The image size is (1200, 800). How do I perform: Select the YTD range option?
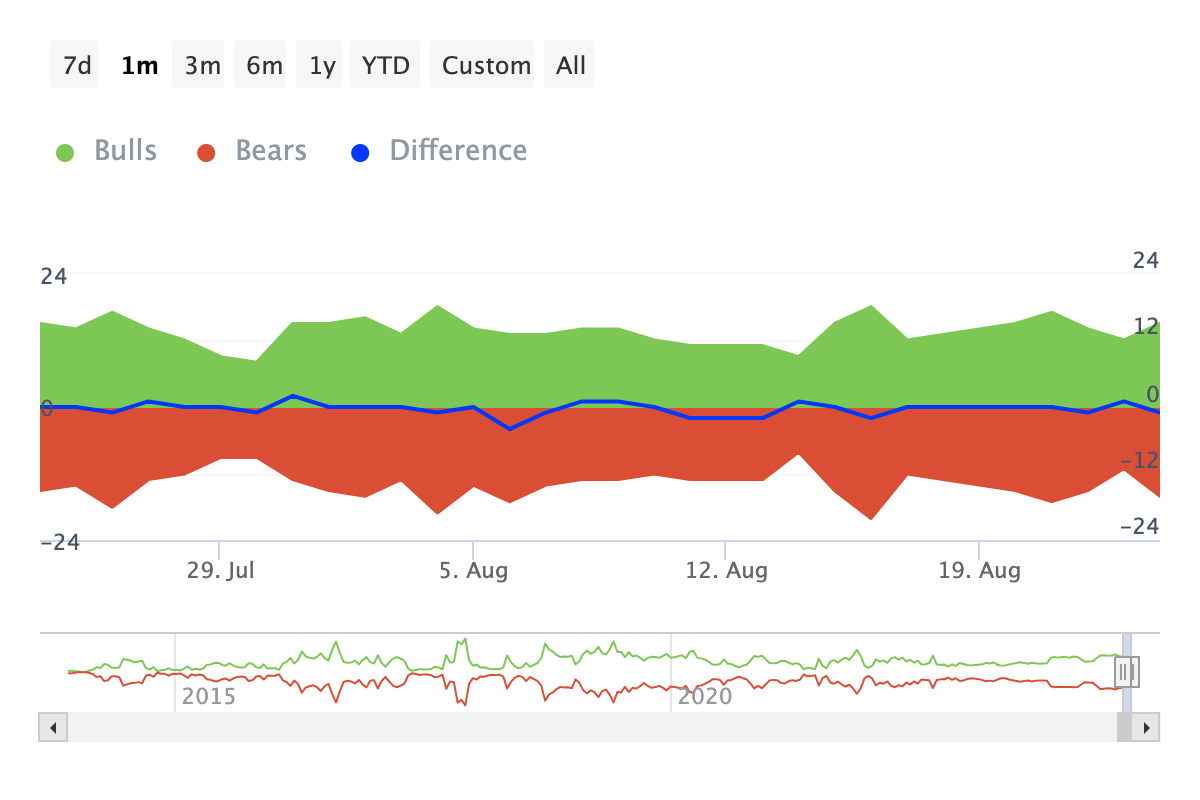point(385,66)
